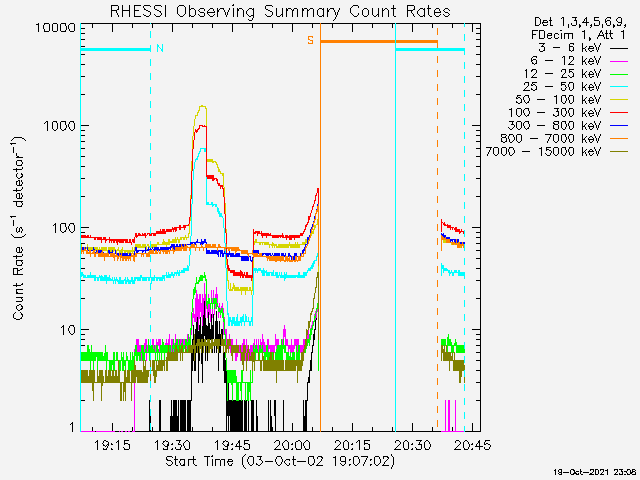Click the blue line swatch for 300 - 800 keV

tap(619, 127)
